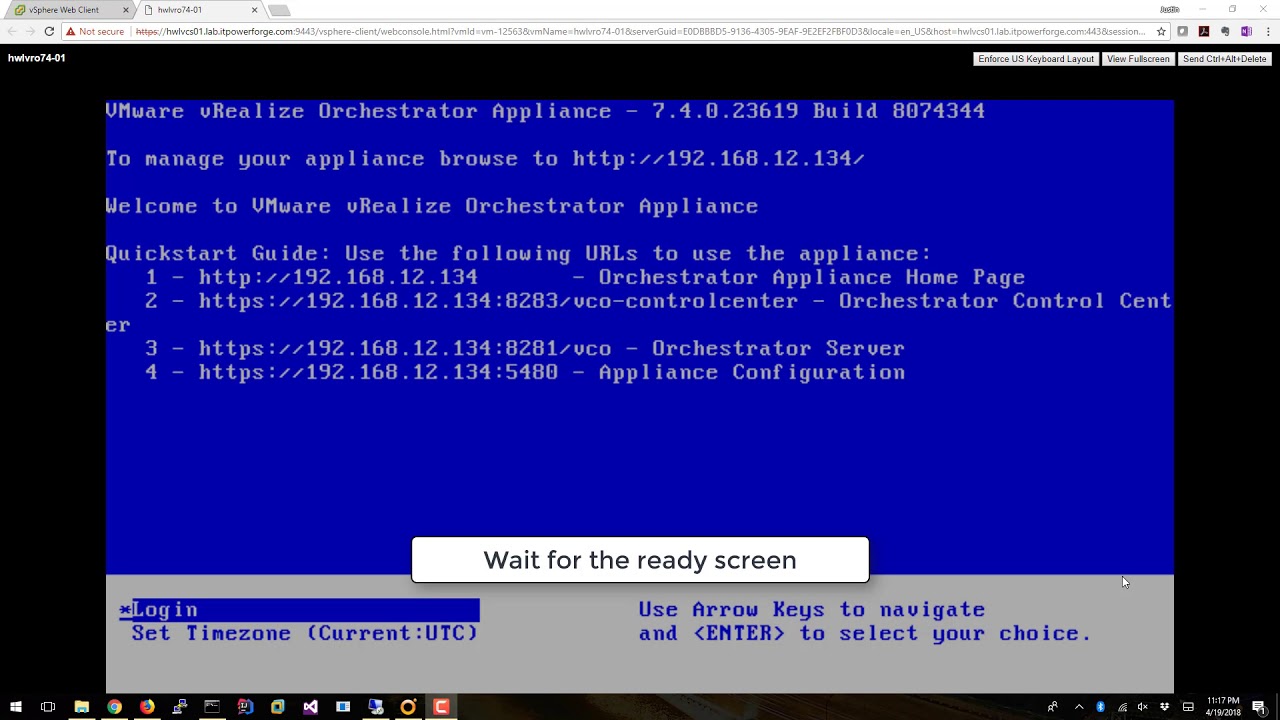Open the network computers taskbar icon
Viewport: 1280px width, 720px height.
tap(180, 707)
